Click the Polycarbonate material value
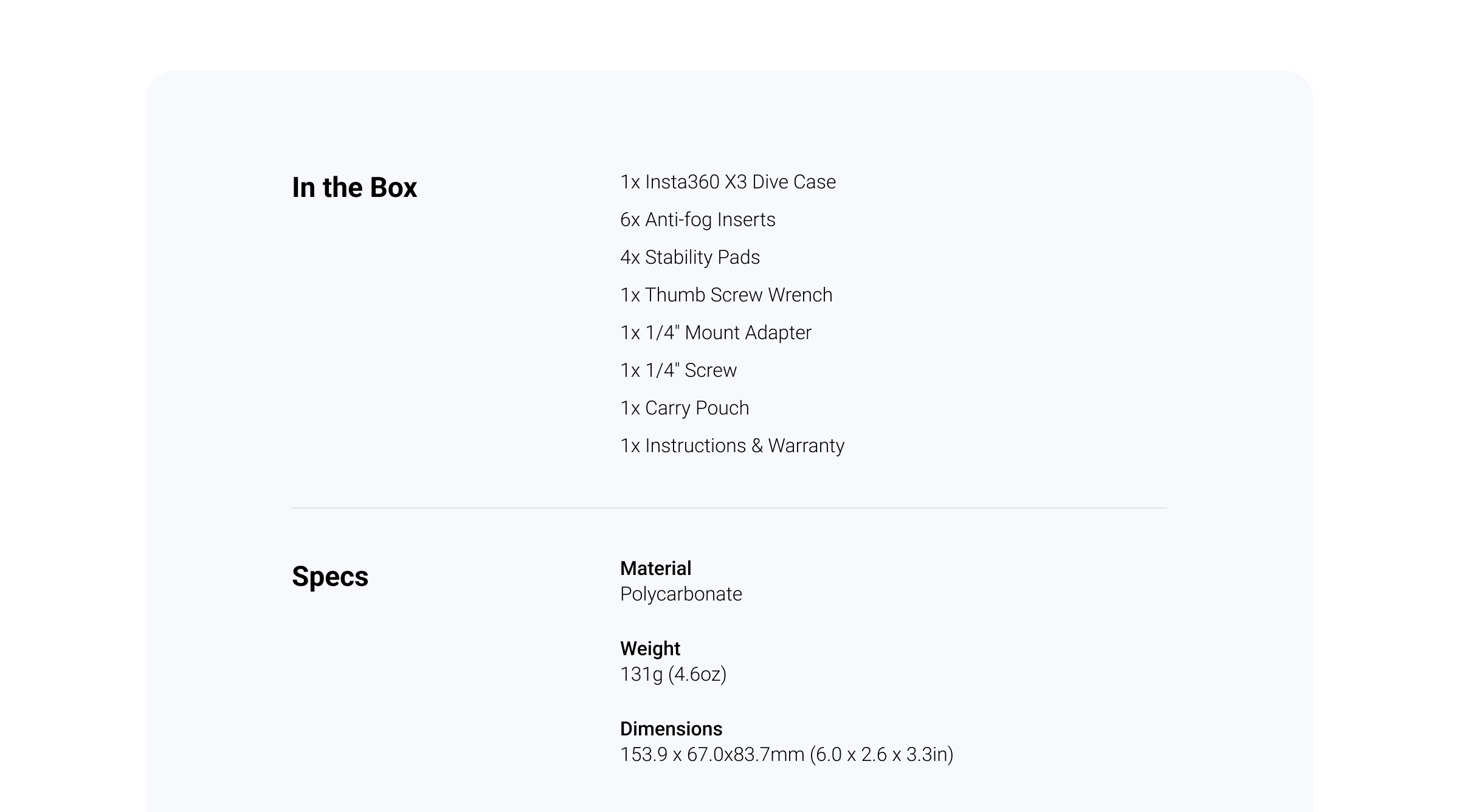 coord(681,594)
